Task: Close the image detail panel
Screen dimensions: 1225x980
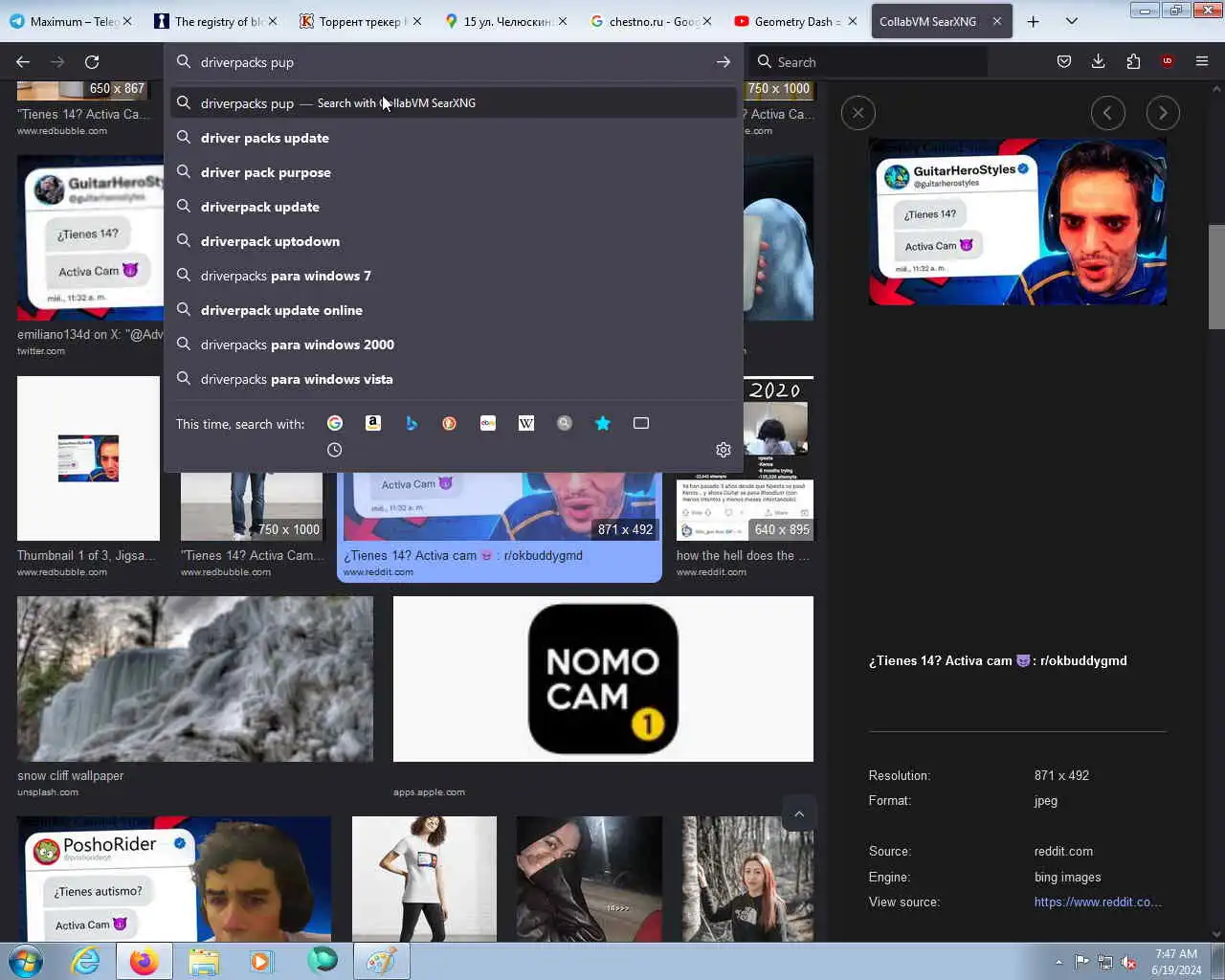Action: (x=858, y=113)
